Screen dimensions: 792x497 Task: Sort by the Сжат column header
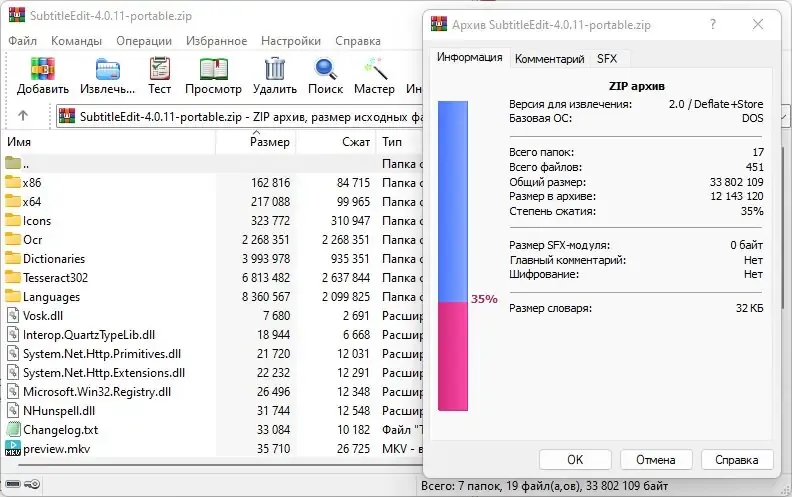336,142
